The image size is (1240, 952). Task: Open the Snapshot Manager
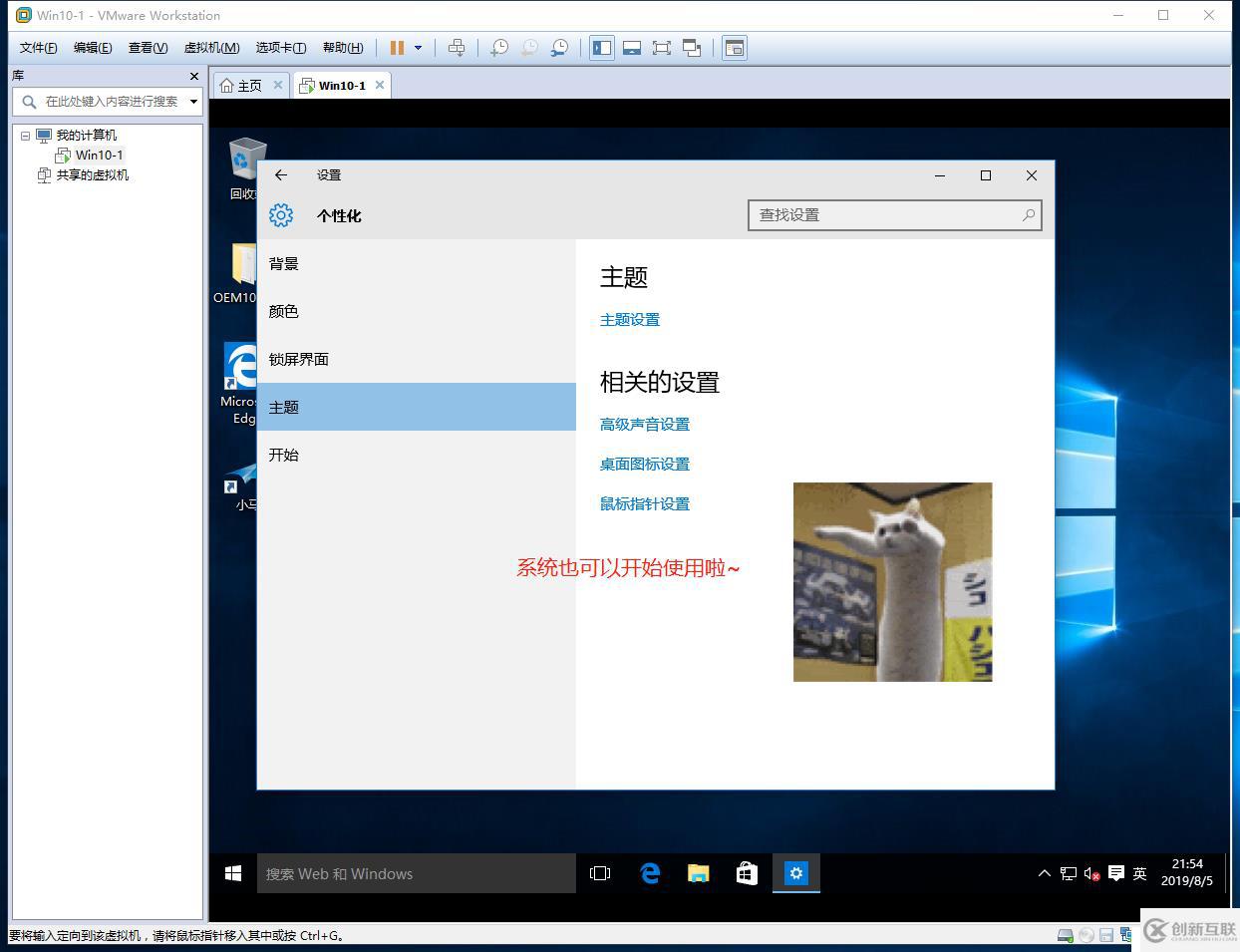pyautogui.click(x=559, y=47)
